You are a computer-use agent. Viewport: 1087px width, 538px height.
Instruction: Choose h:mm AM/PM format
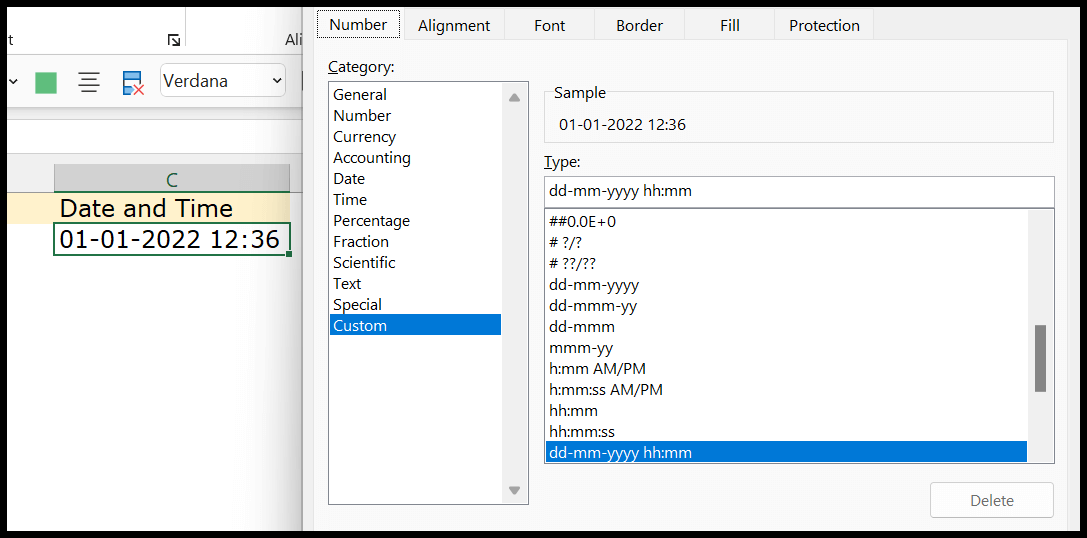point(785,369)
